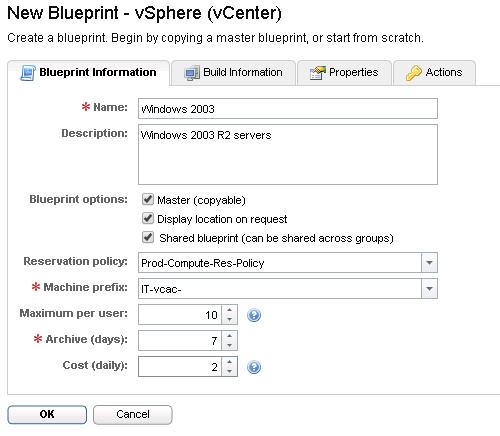The image size is (500, 436).
Task: Decrease Archive days with down arrow
Action: point(229,345)
